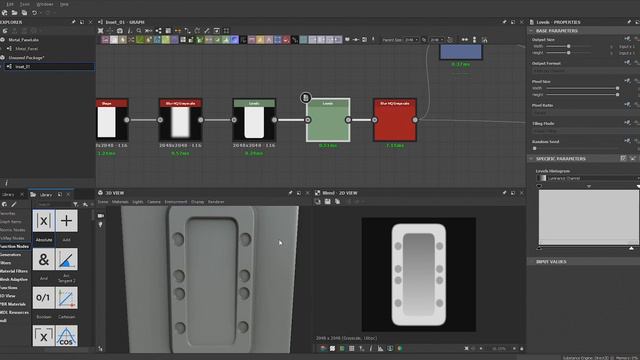Screen dimensions: 640x360
Task: Pin the 3D VIEW panel
Action: click(290, 193)
